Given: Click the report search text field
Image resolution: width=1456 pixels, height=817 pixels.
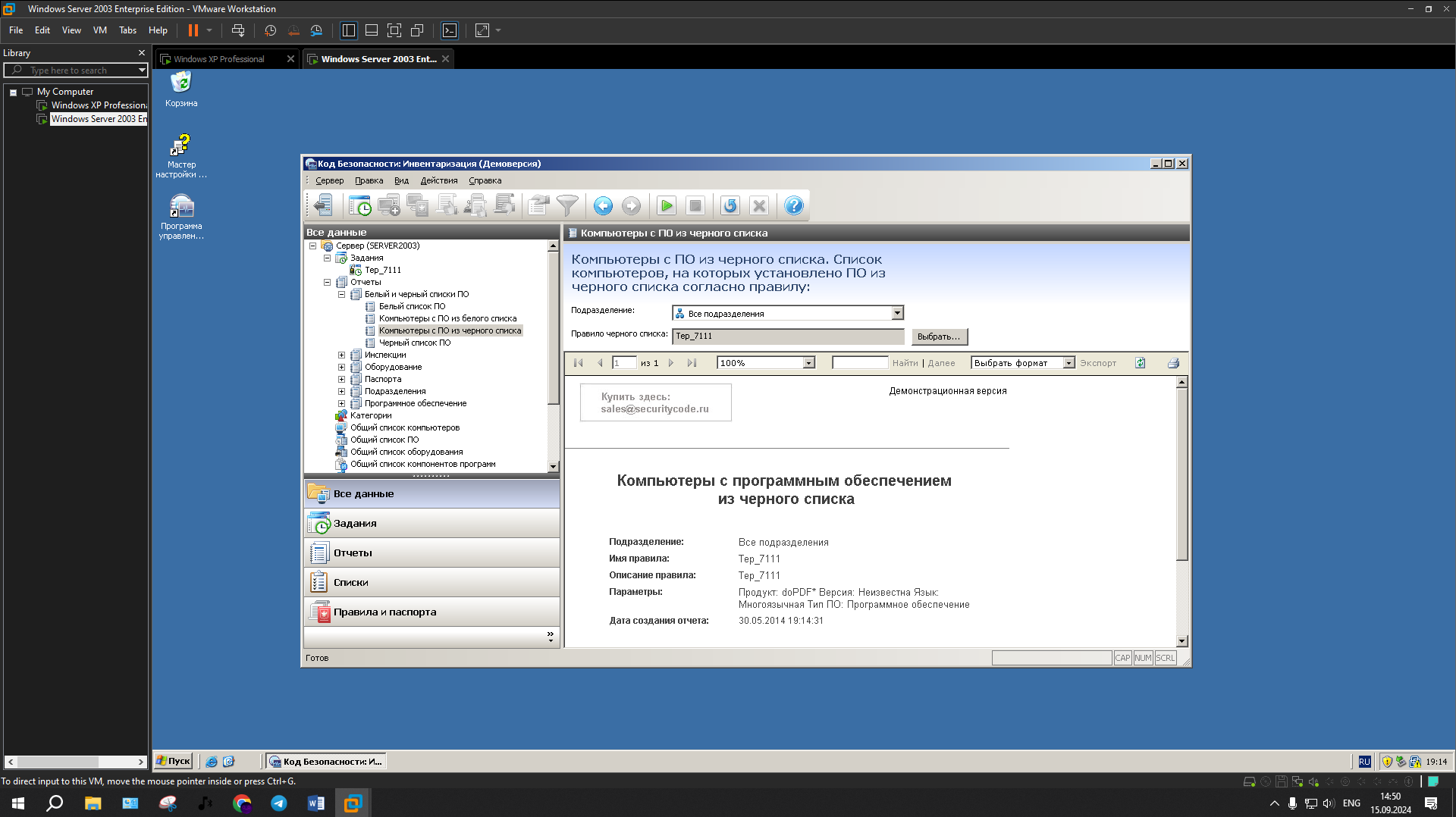Looking at the screenshot, I should point(860,363).
